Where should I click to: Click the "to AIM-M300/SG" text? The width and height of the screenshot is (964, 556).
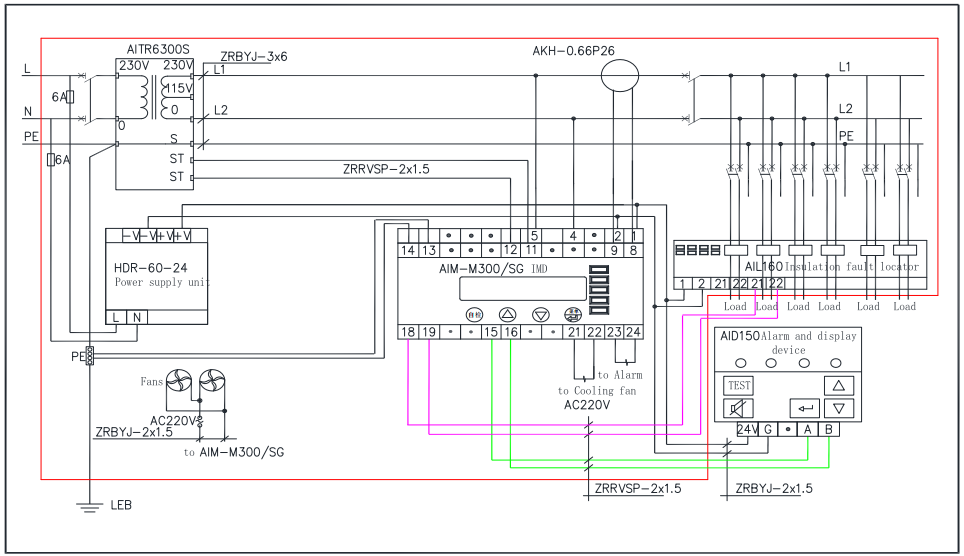coord(234,452)
